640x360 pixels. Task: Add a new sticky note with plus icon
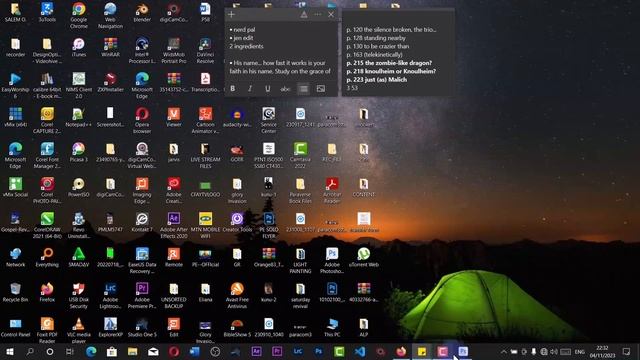point(231,15)
